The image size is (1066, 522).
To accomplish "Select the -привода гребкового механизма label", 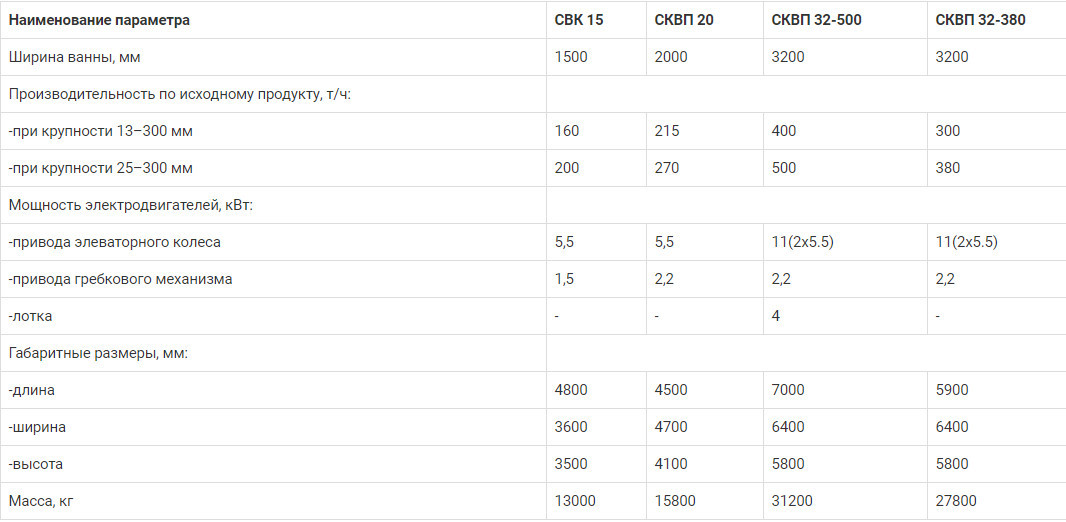I will pyautogui.click(x=120, y=279).
